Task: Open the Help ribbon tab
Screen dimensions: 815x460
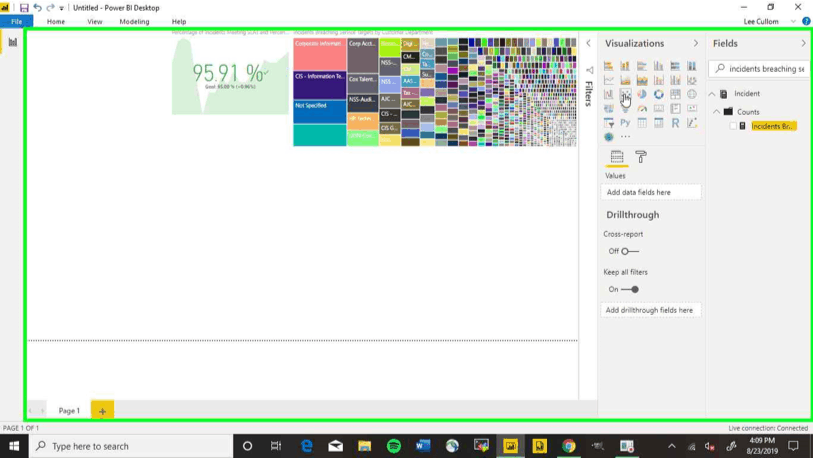Action: 179,22
